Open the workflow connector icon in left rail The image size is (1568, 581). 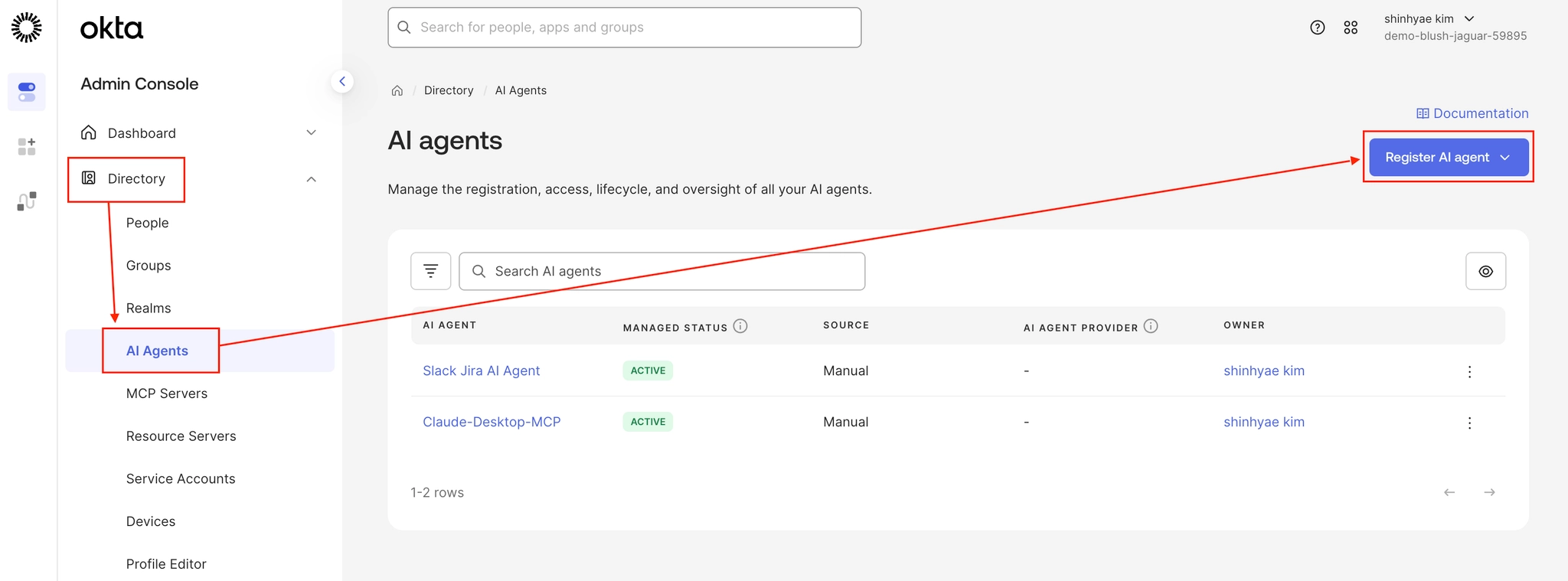[x=27, y=201]
